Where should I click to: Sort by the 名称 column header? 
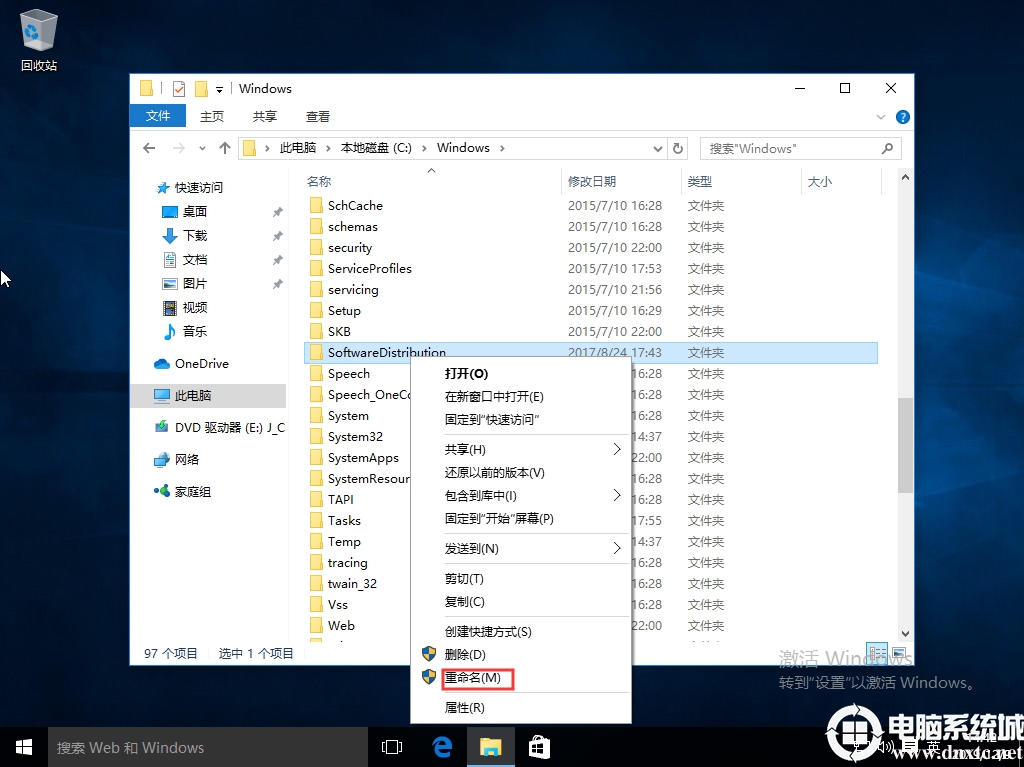(x=319, y=182)
